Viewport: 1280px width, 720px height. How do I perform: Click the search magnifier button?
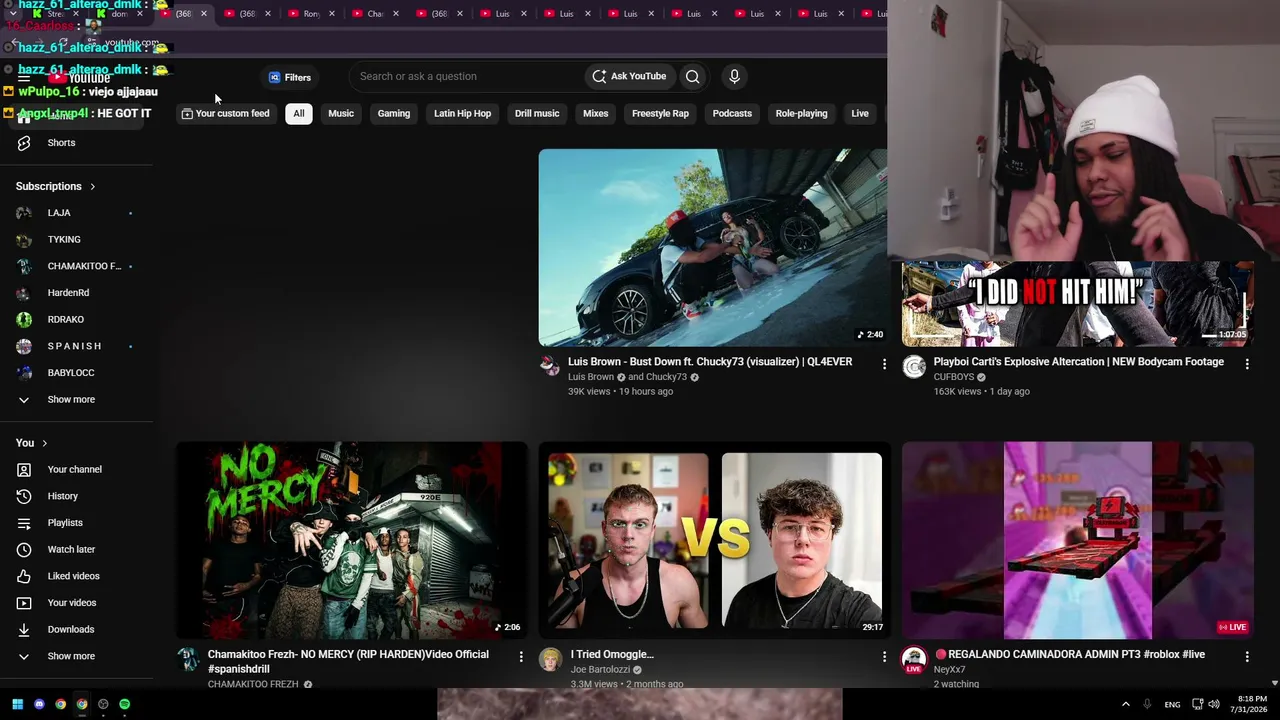692,76
